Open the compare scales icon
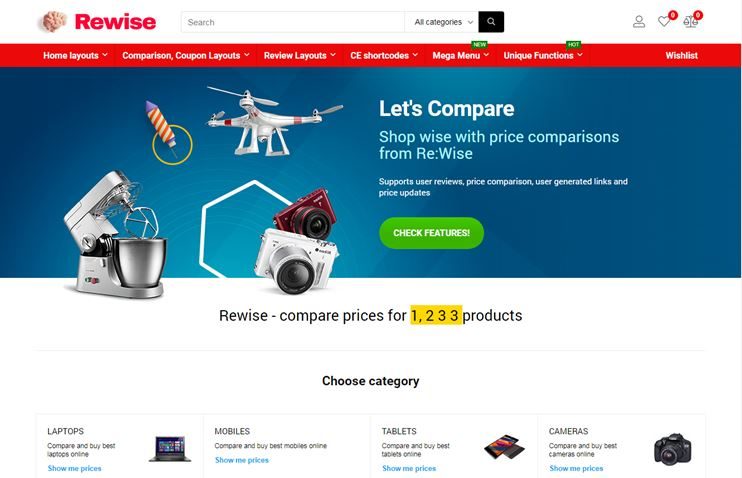Image resolution: width=742 pixels, height=478 pixels. 690,21
